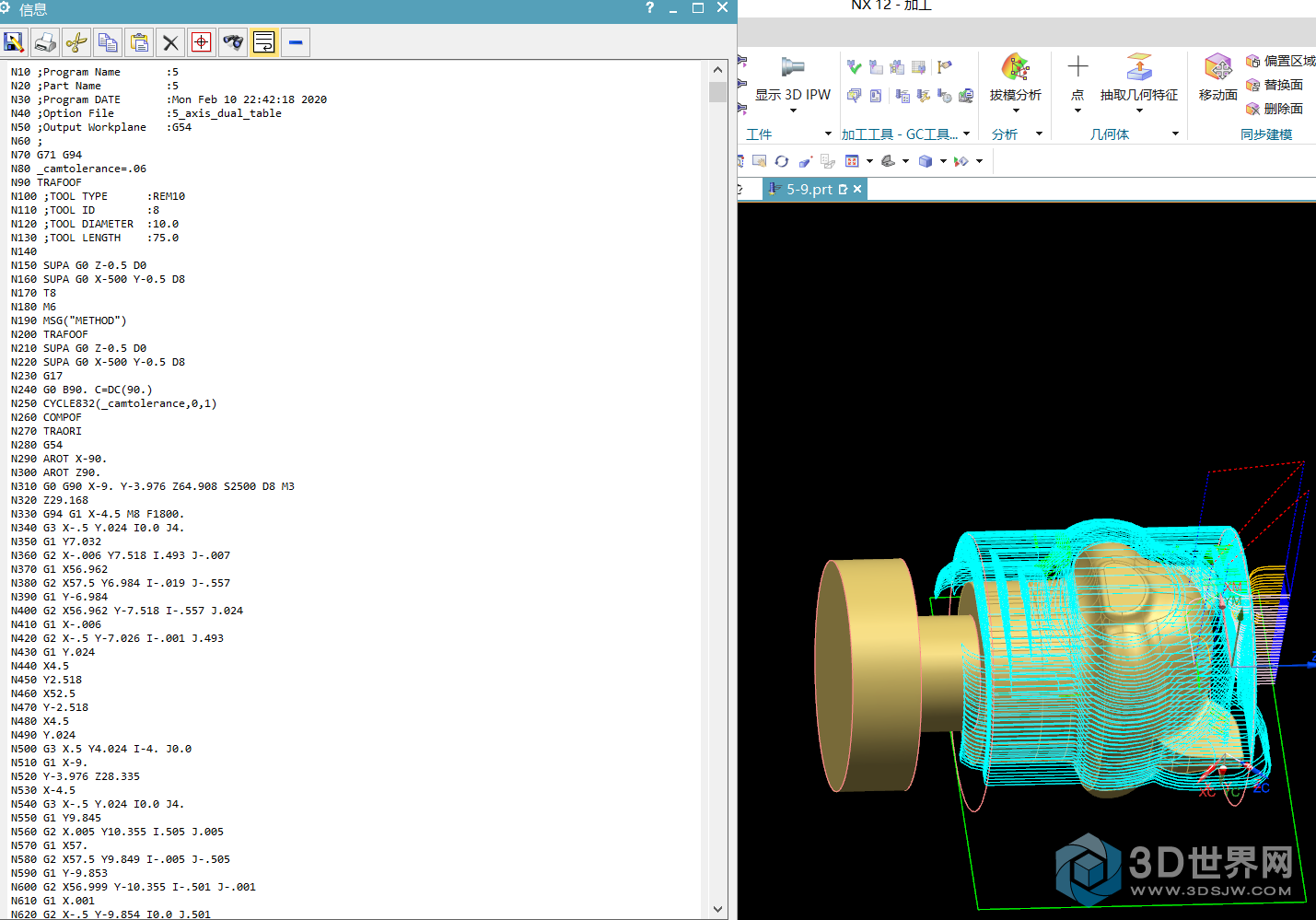Click the Replace Face (替换面) button

pyautogui.click(x=1275, y=85)
